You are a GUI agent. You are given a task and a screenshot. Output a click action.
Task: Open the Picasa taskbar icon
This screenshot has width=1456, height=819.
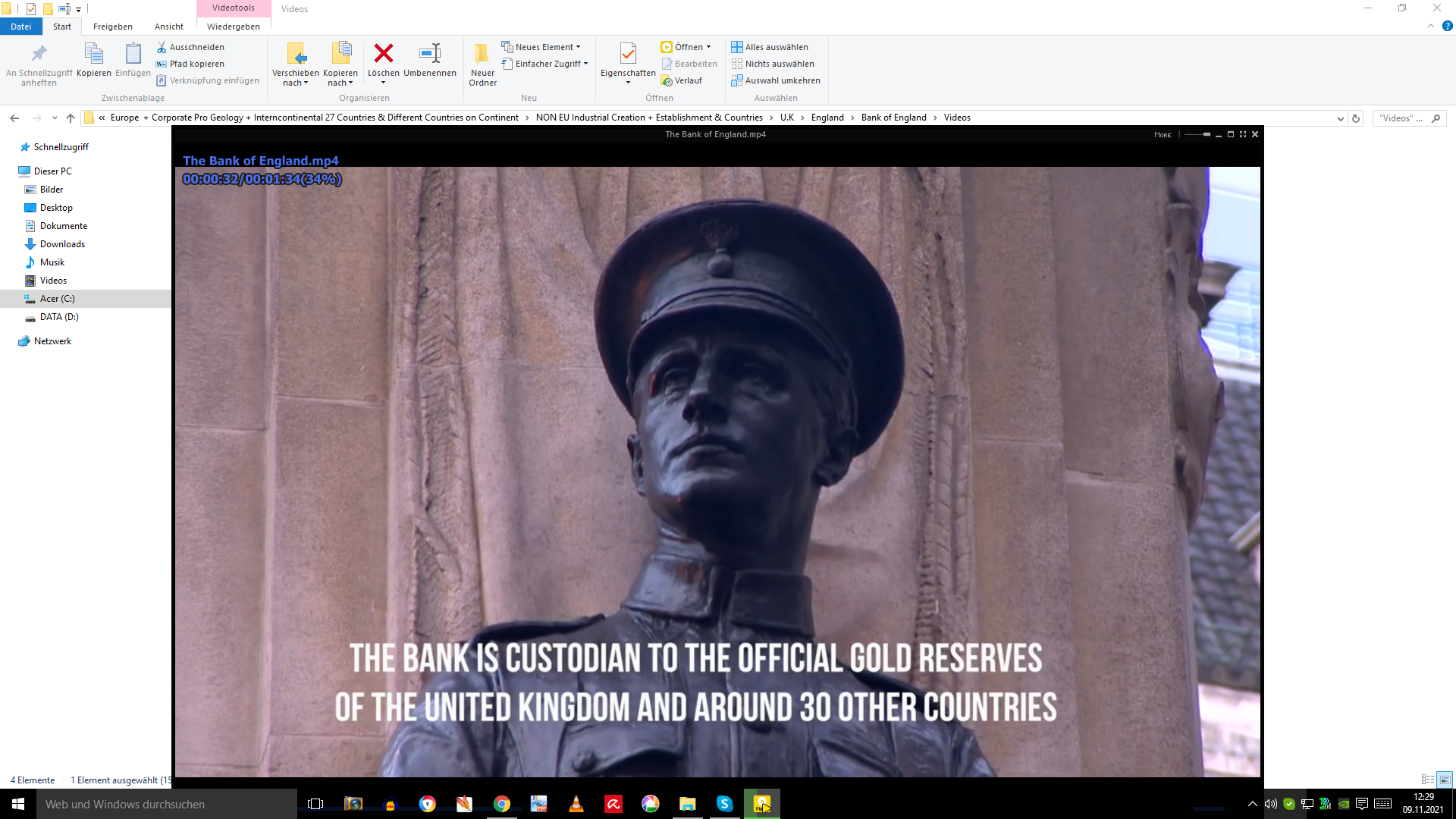coord(651,804)
